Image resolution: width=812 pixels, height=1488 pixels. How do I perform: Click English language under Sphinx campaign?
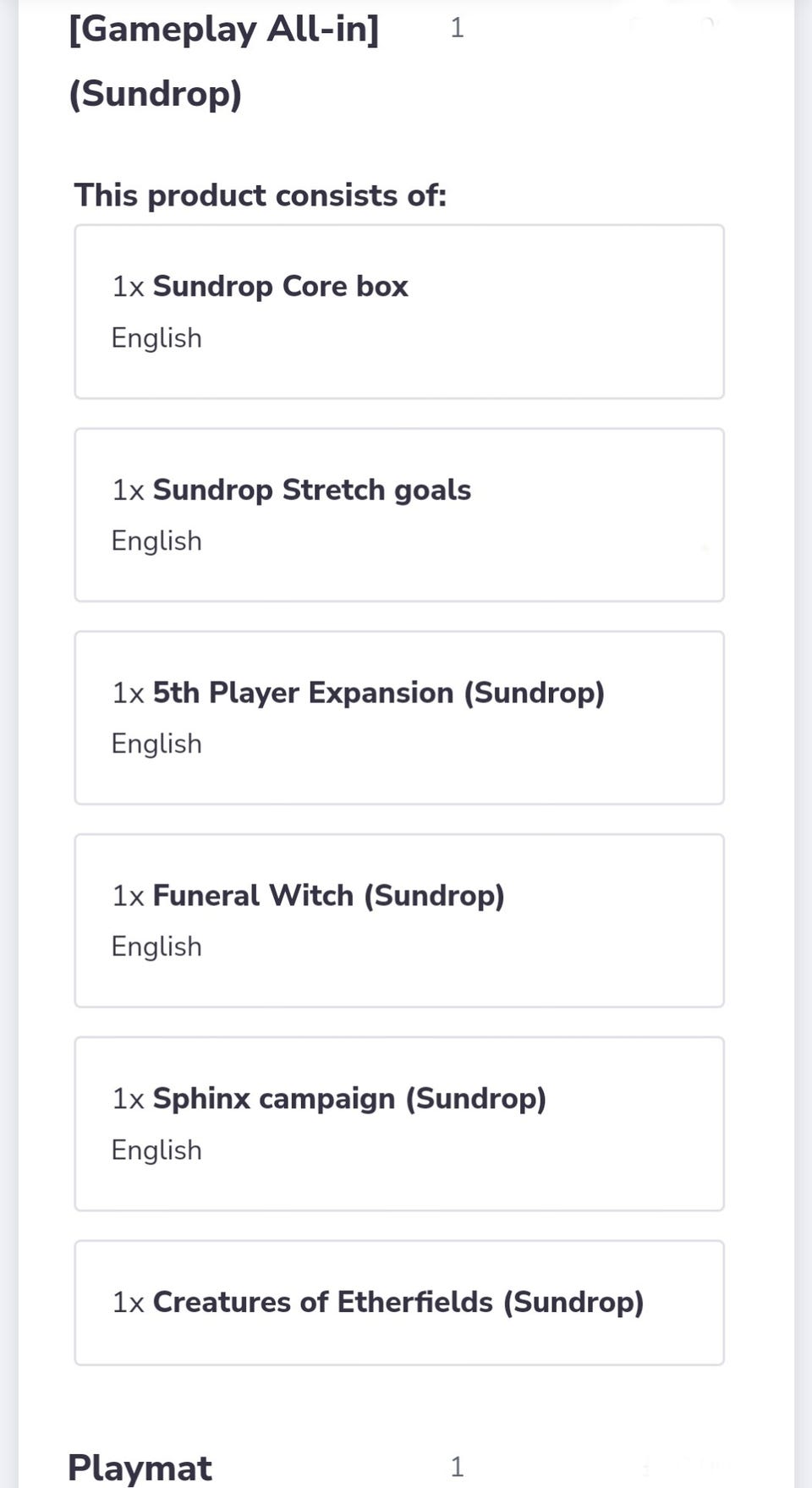[x=156, y=1150]
